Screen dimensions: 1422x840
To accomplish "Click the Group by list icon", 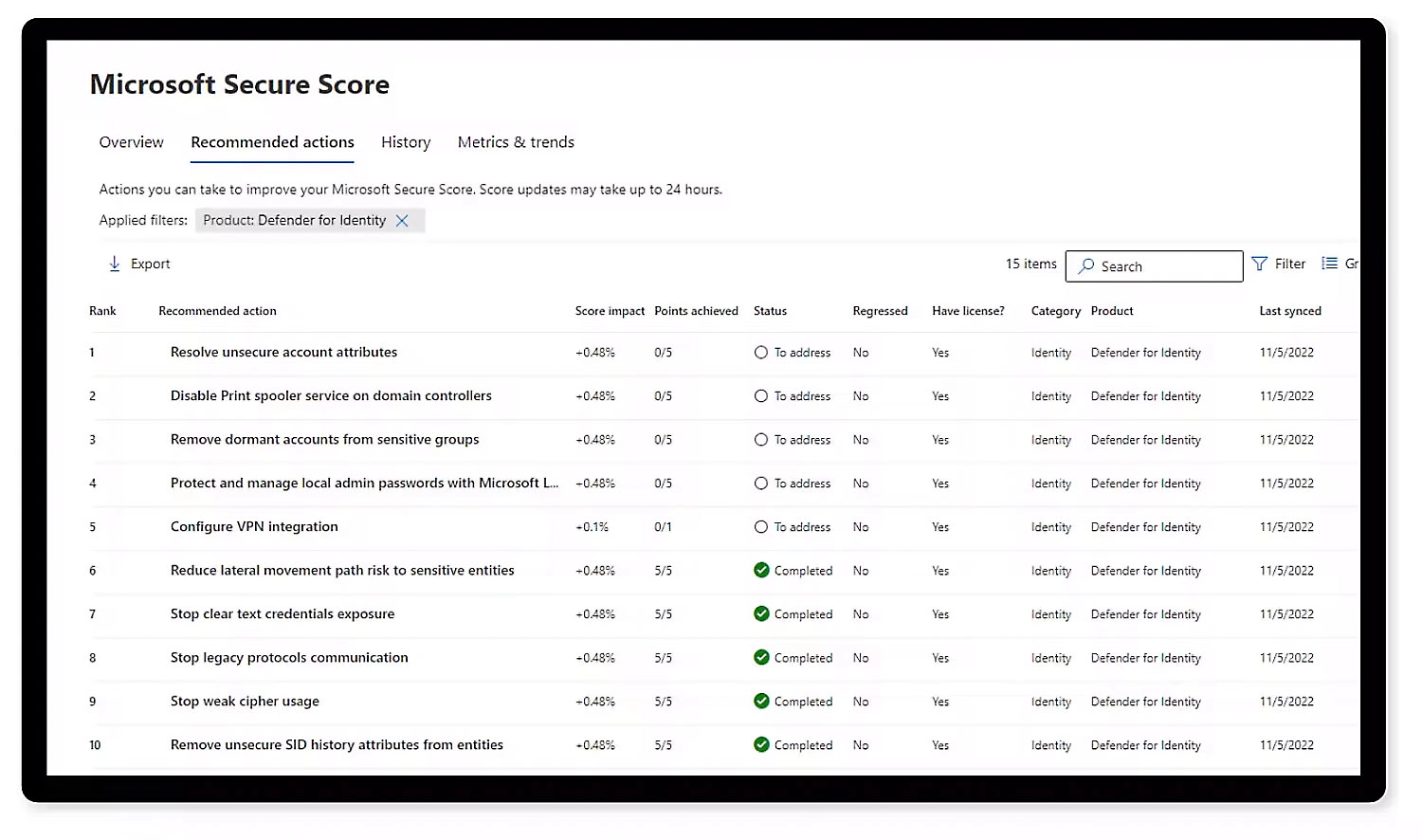I will (1330, 264).
